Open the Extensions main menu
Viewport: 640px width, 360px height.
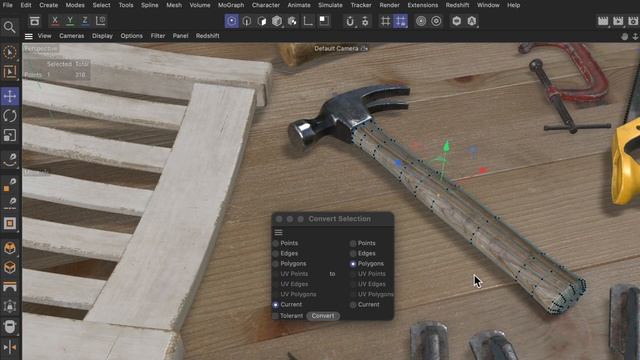pyautogui.click(x=422, y=5)
